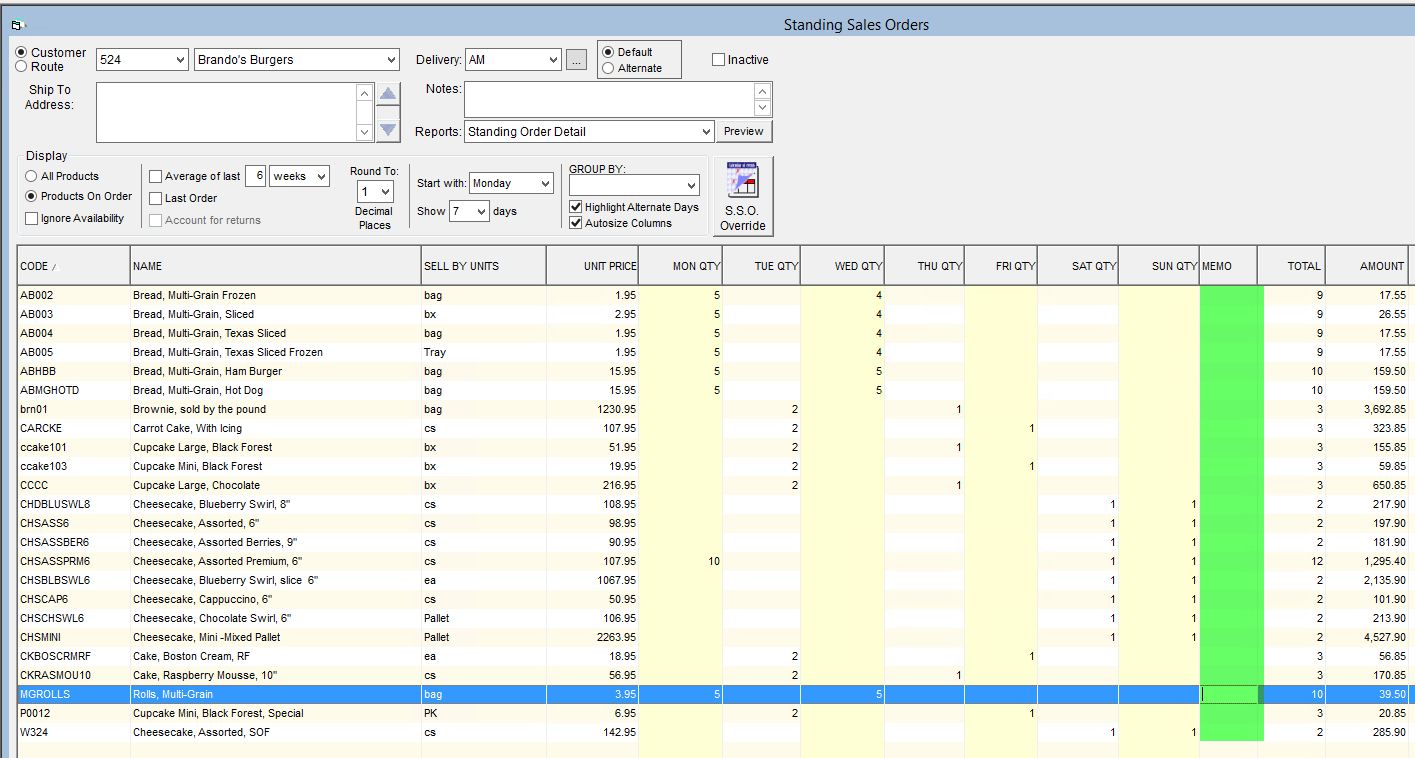Choose the Alternate delivery option
The width and height of the screenshot is (1415, 758).
[x=608, y=68]
